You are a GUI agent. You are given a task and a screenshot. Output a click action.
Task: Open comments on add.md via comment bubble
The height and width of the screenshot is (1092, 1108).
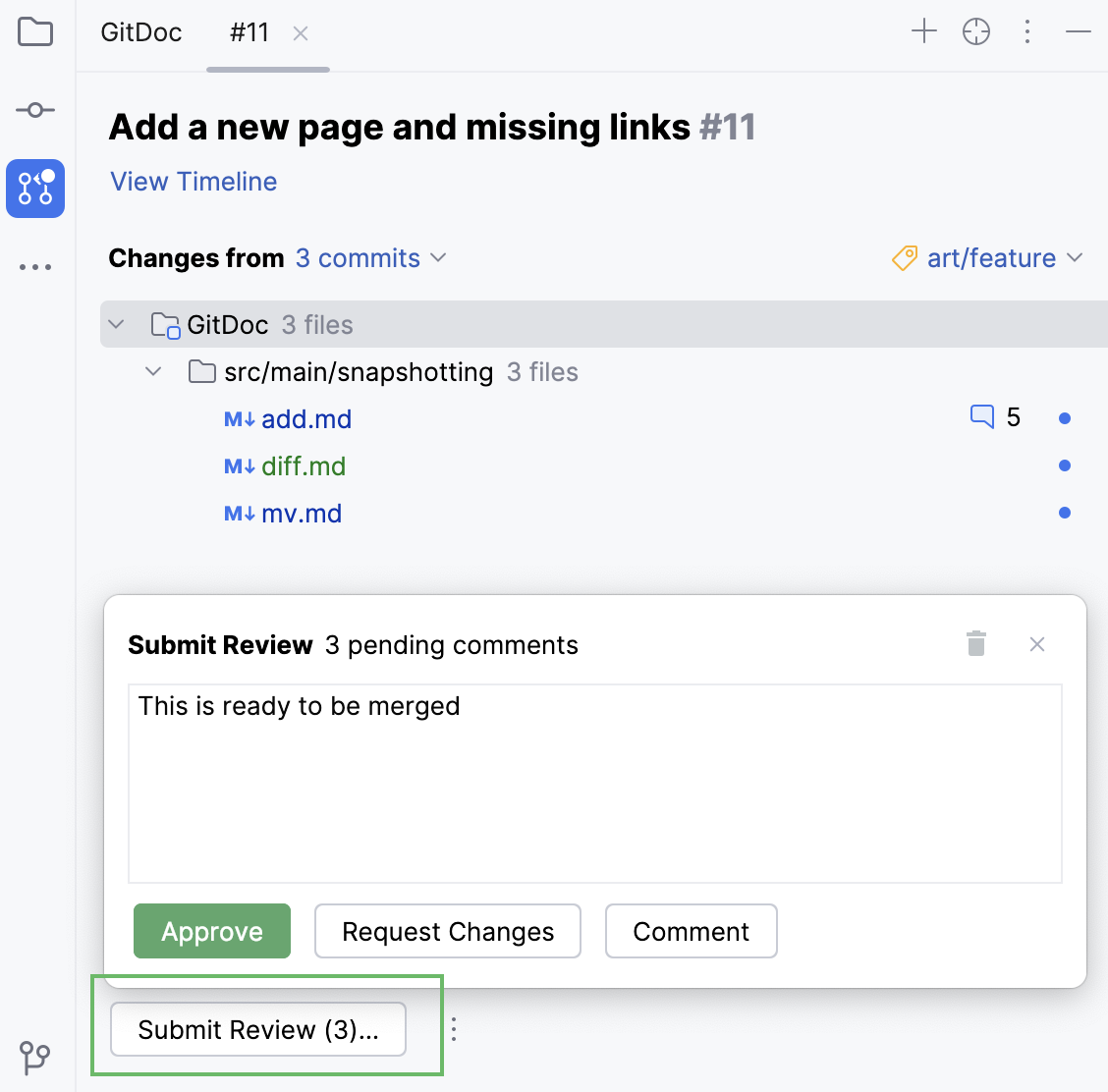981,416
